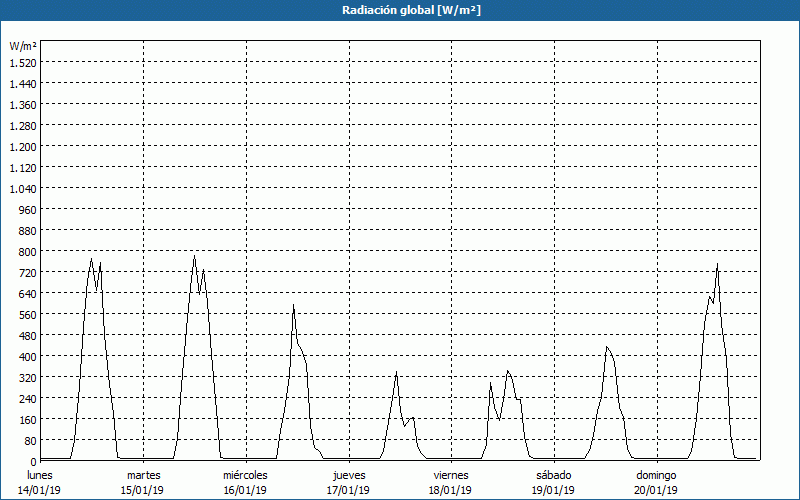Click the '1.200' y-axis value
The image size is (800, 500).
point(23,146)
